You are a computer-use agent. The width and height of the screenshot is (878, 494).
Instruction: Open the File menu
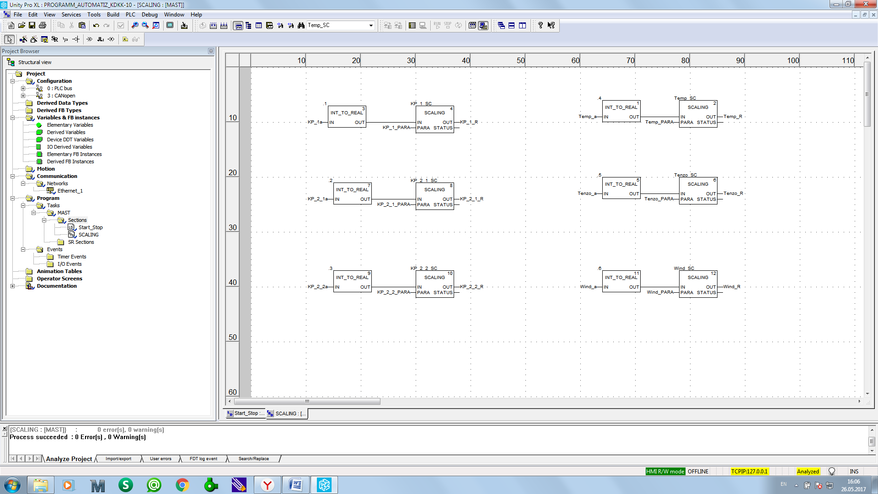click(18, 15)
